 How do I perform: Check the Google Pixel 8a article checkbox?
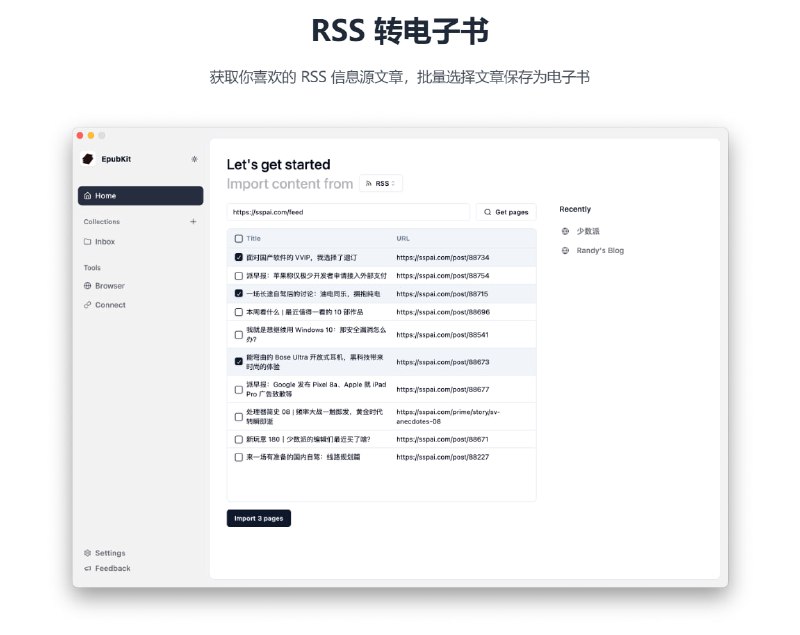[x=238, y=389]
